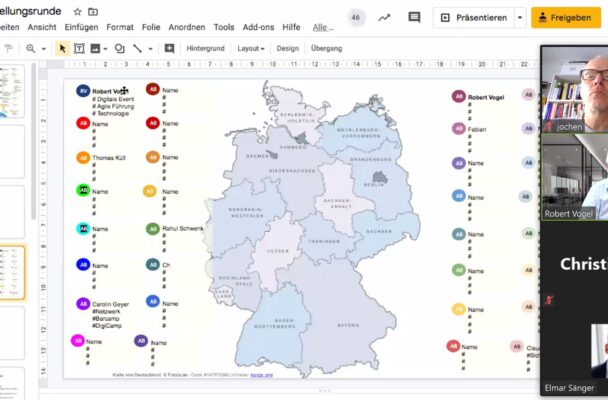The height and width of the screenshot is (400, 608).
Task: Click the add comment toolbar icon
Action: pyautogui.click(x=169, y=48)
